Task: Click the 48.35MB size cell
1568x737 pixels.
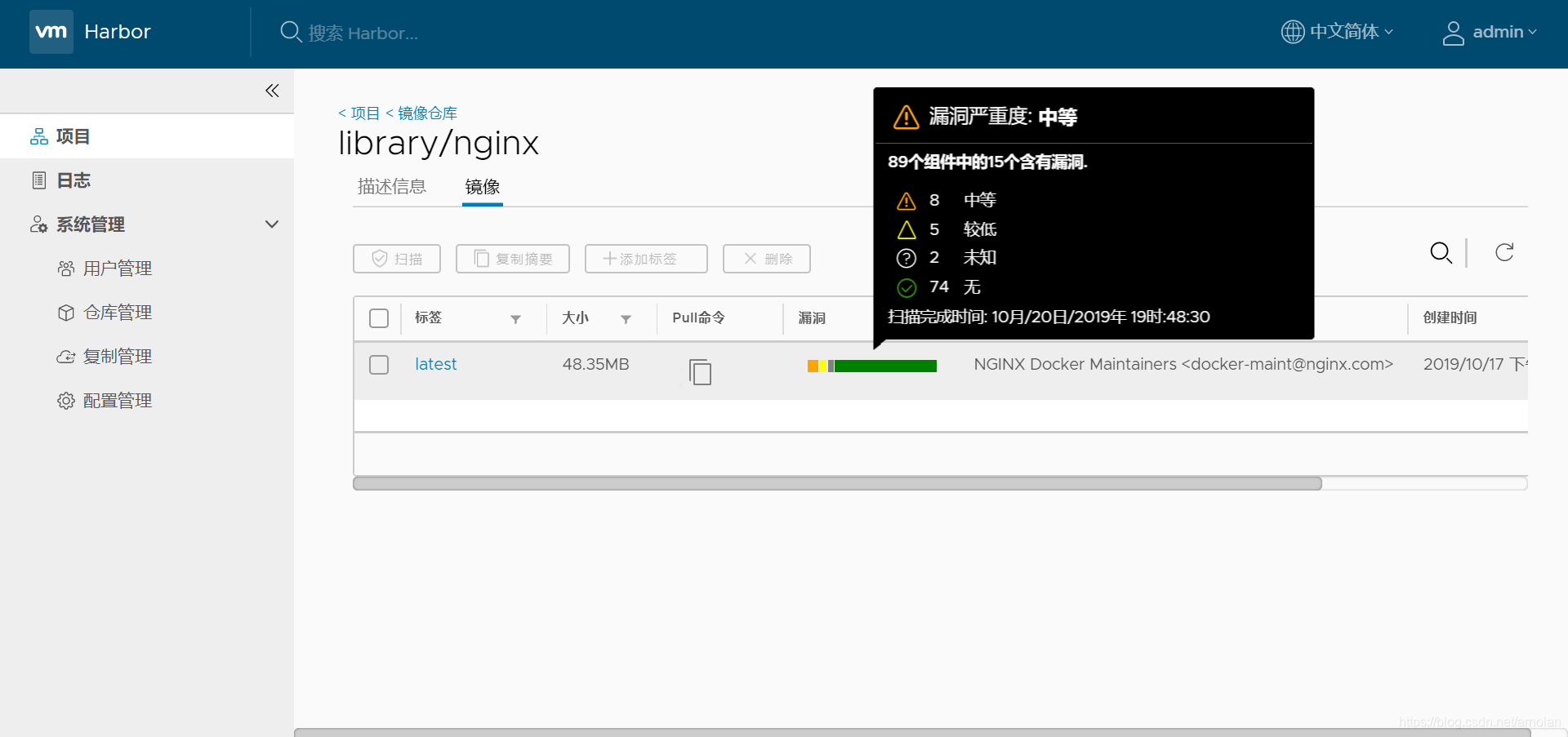Action: (x=595, y=364)
